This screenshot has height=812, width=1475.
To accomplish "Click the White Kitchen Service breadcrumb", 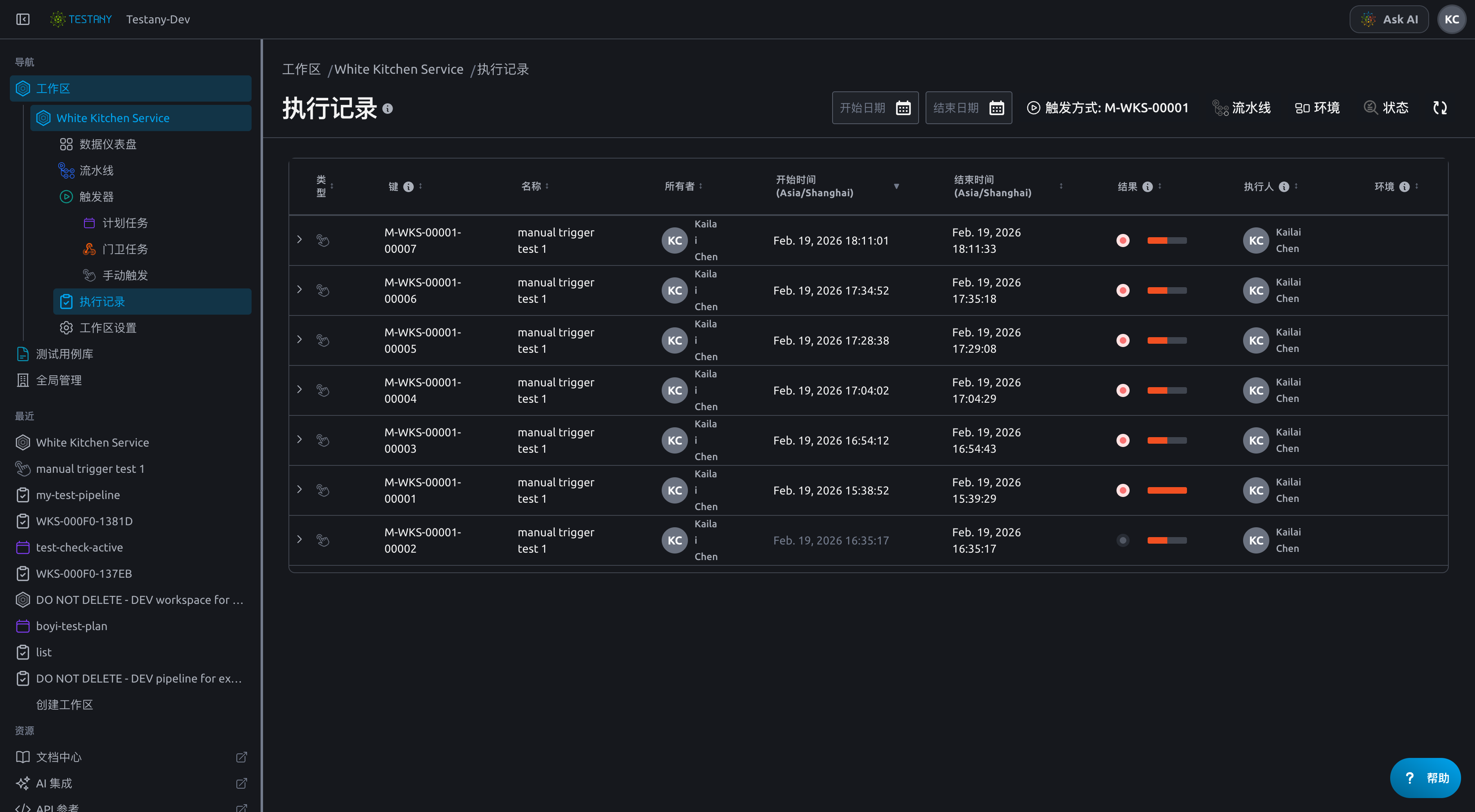I will click(x=399, y=69).
